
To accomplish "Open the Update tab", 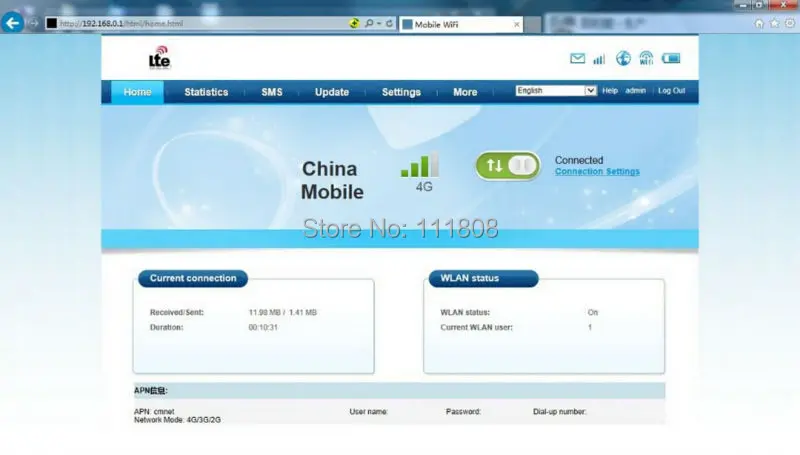I will (332, 92).
